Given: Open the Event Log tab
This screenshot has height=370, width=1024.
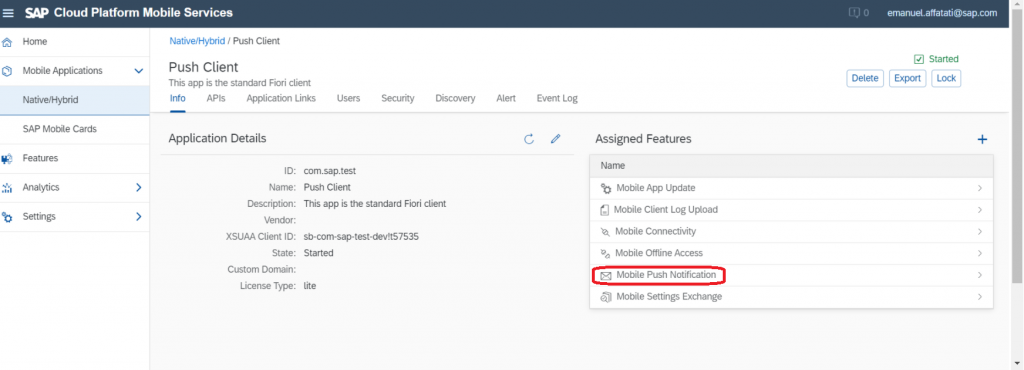Looking at the screenshot, I should click(557, 99).
